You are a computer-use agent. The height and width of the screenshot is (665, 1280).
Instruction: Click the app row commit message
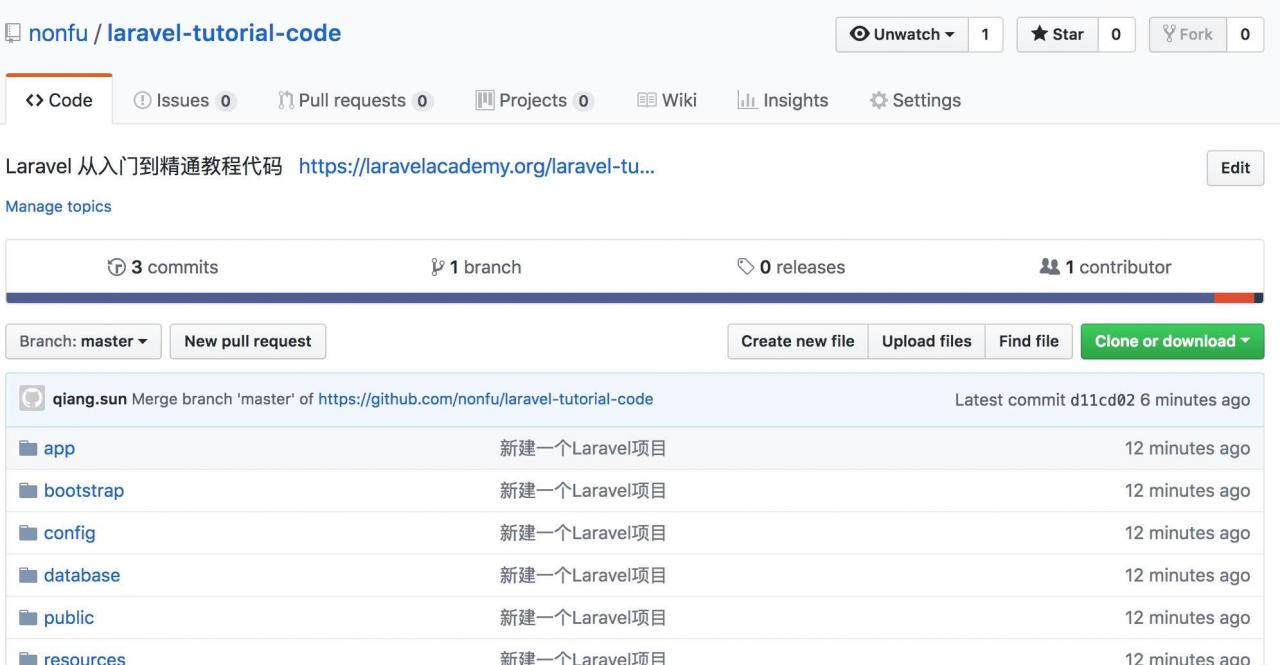pyautogui.click(x=583, y=448)
